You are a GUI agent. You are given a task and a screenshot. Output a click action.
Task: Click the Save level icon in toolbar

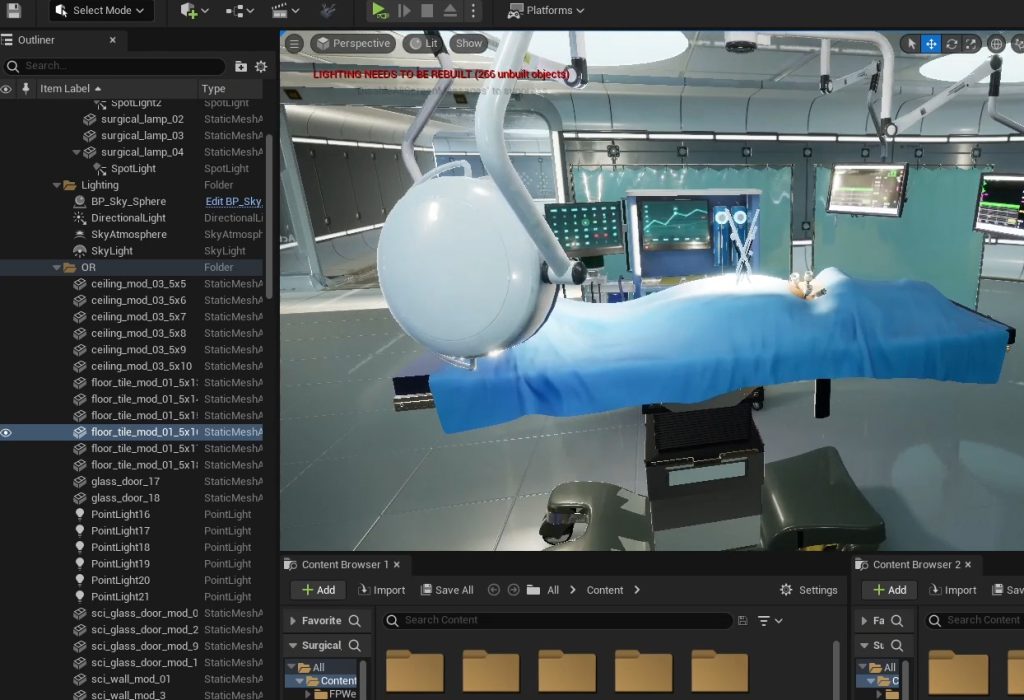[14, 11]
